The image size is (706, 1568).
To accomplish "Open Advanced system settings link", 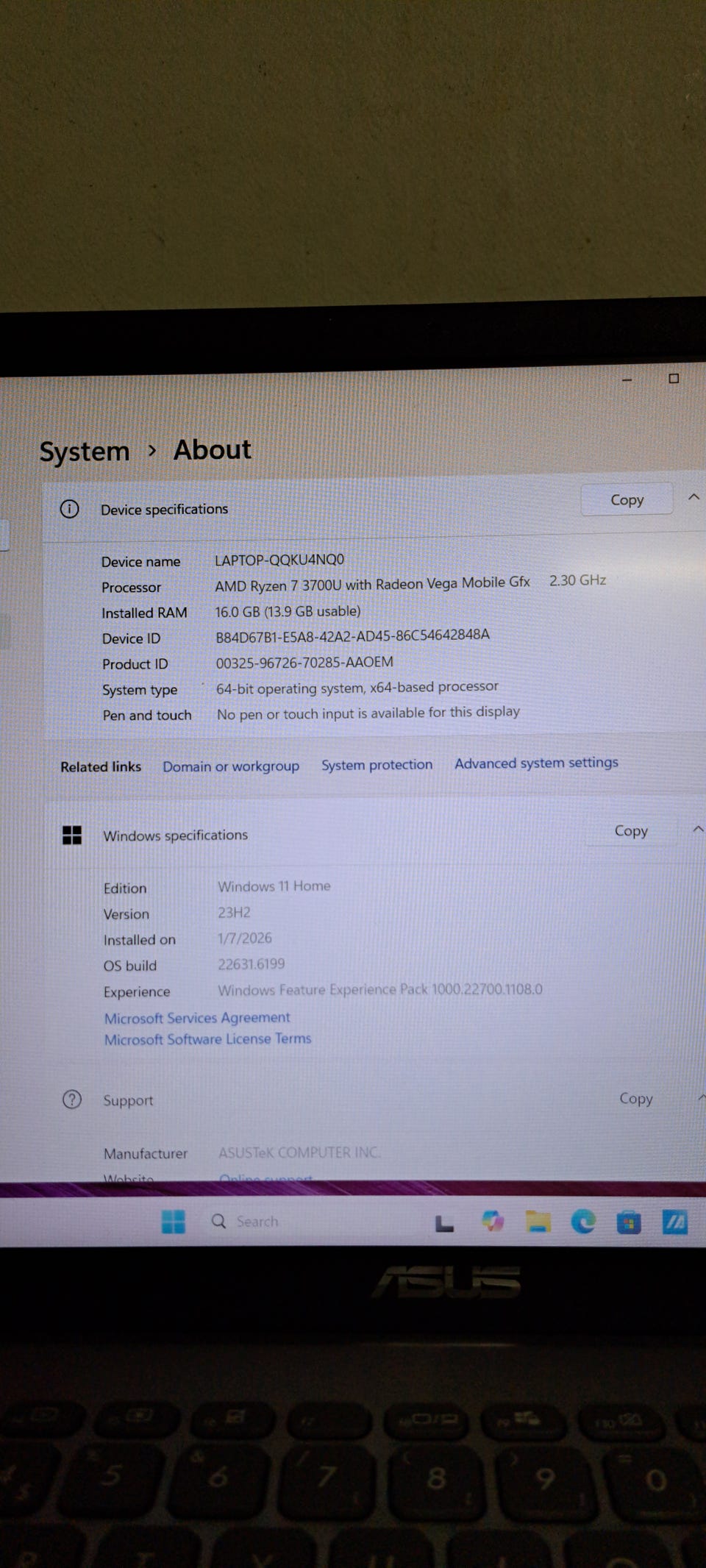I will pos(536,763).
